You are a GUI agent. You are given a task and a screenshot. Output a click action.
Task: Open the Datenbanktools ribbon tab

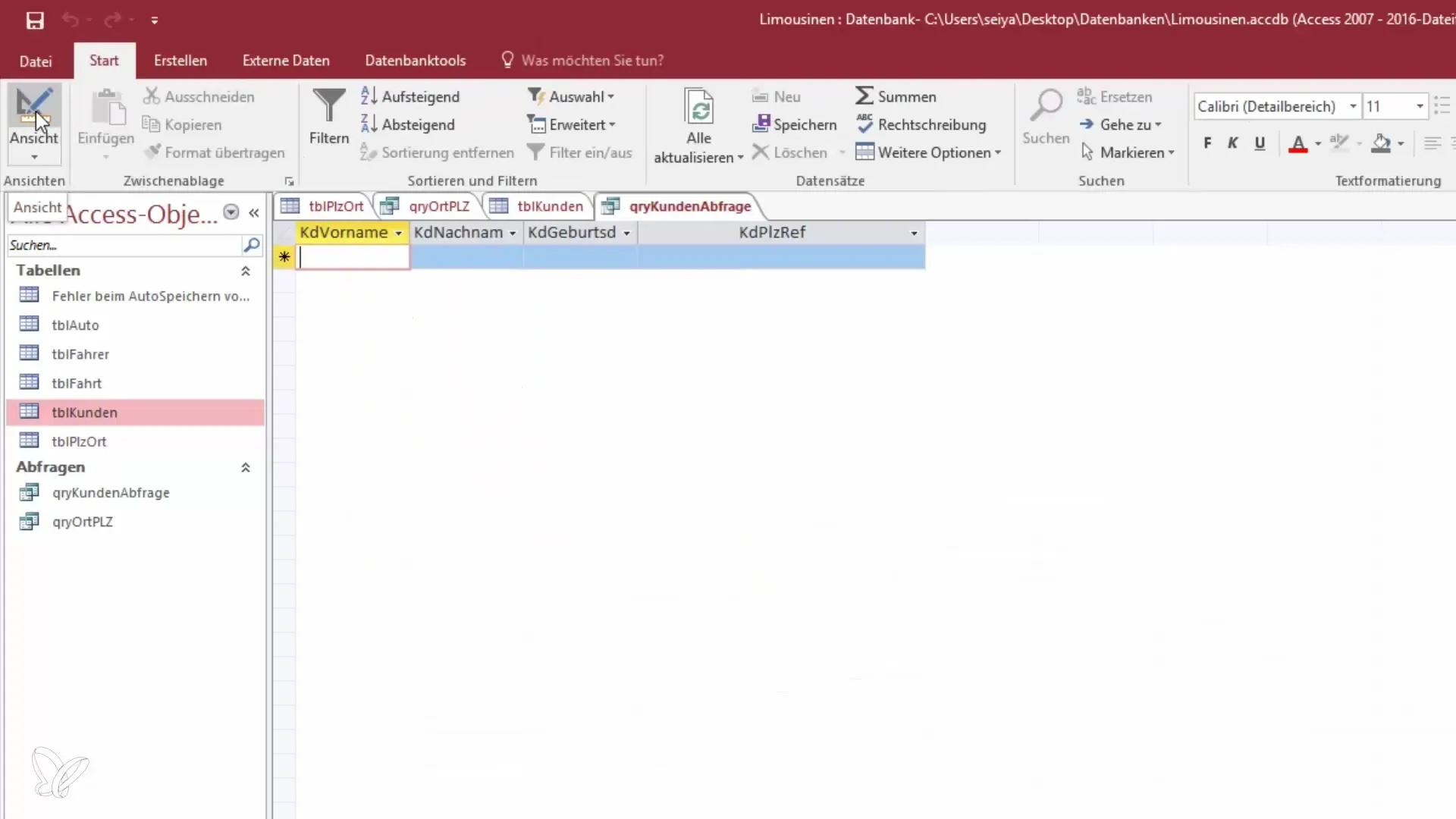416,61
